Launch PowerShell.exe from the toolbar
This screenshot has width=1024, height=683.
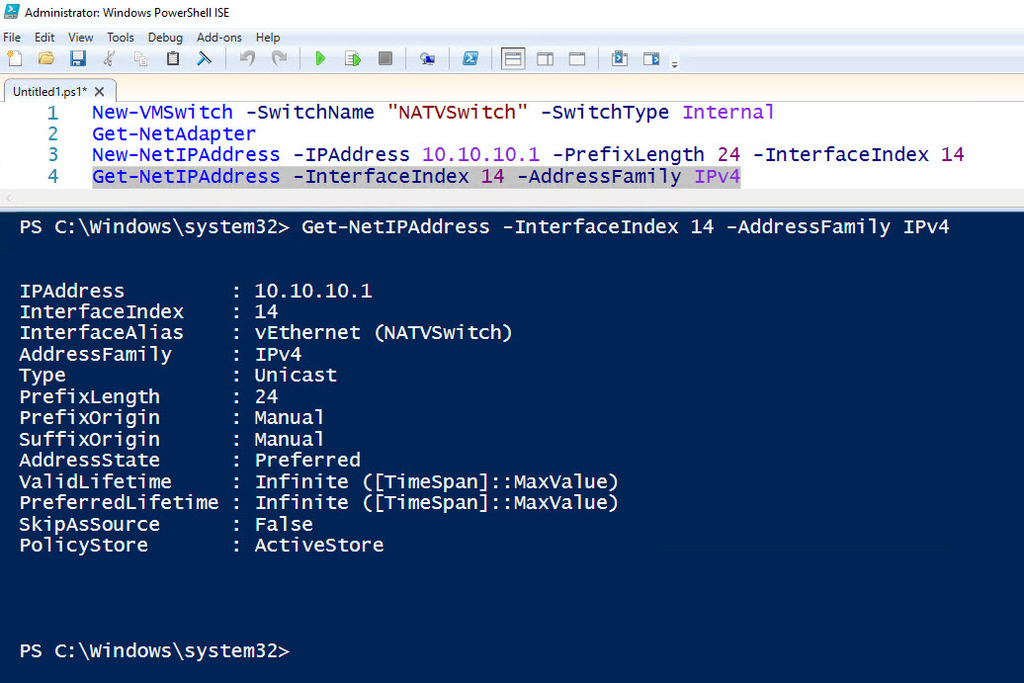[x=470, y=58]
